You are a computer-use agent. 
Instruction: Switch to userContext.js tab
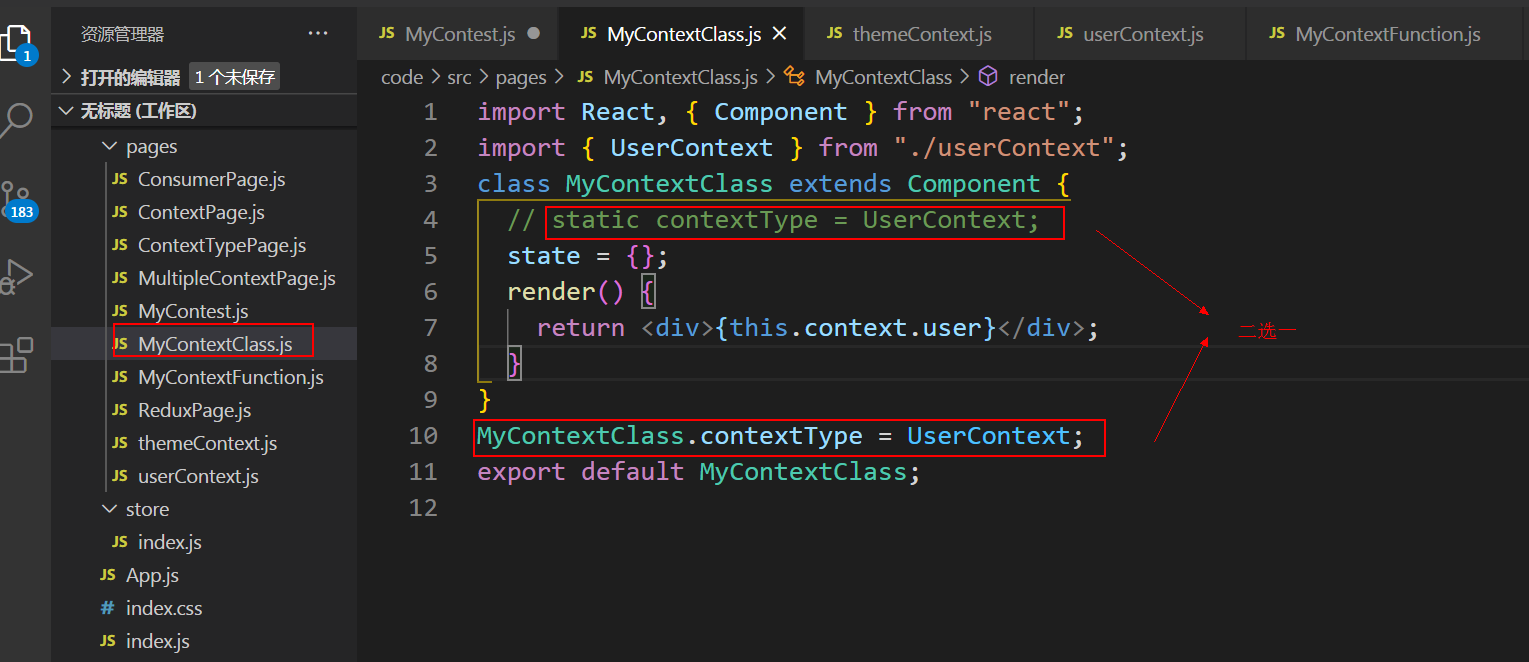coord(1142,34)
